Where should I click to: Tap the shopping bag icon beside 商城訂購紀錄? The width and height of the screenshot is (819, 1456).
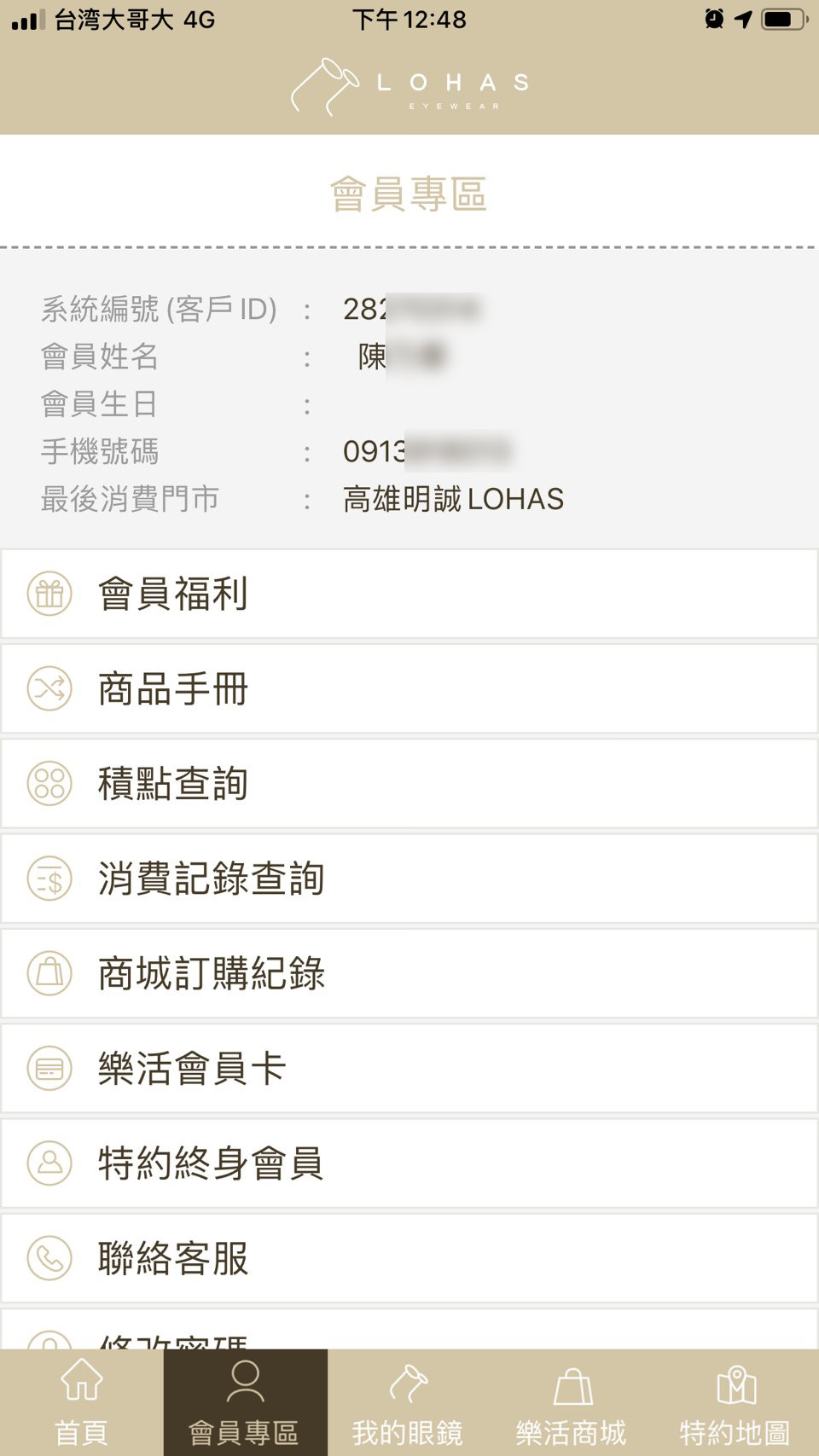49,973
